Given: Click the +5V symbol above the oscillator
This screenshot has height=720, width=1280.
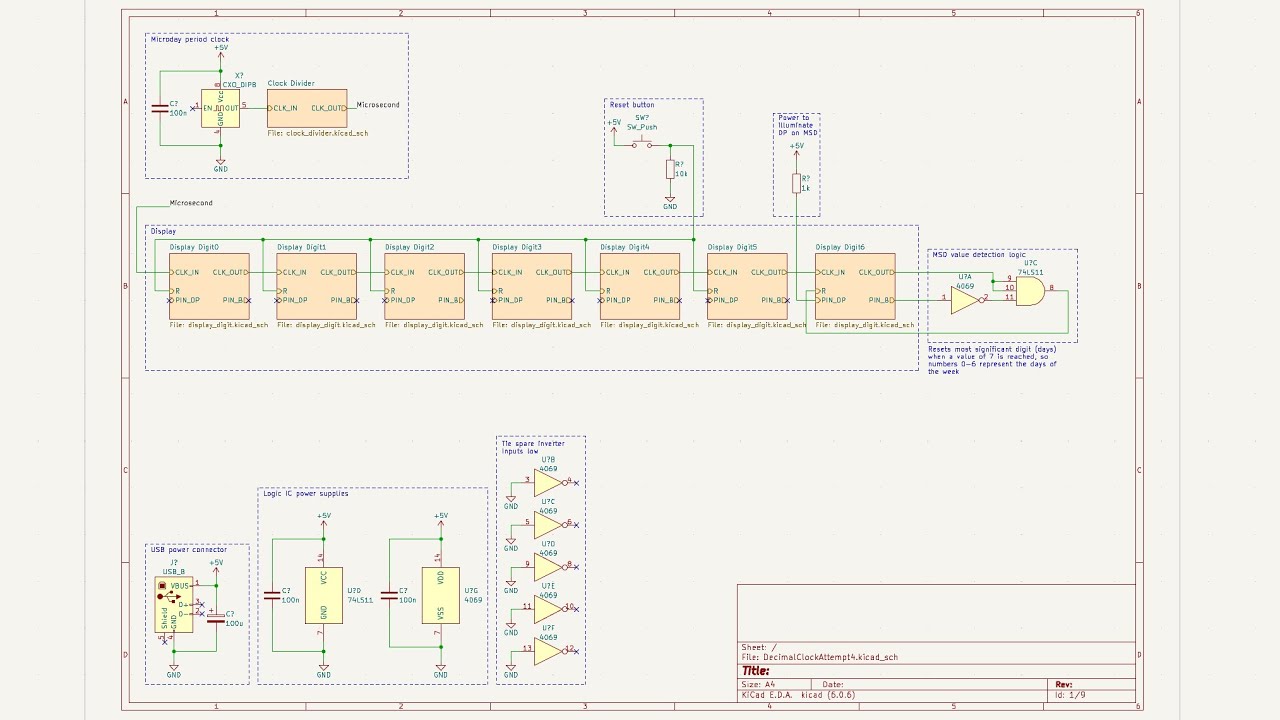Looking at the screenshot, I should [221, 50].
